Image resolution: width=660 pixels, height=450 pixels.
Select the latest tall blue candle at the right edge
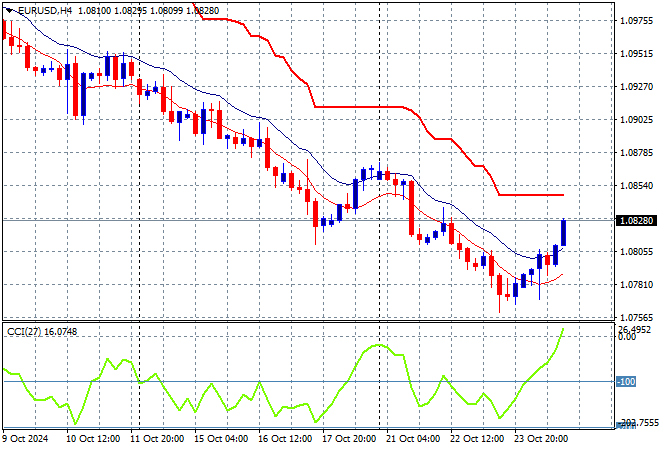tap(563, 232)
